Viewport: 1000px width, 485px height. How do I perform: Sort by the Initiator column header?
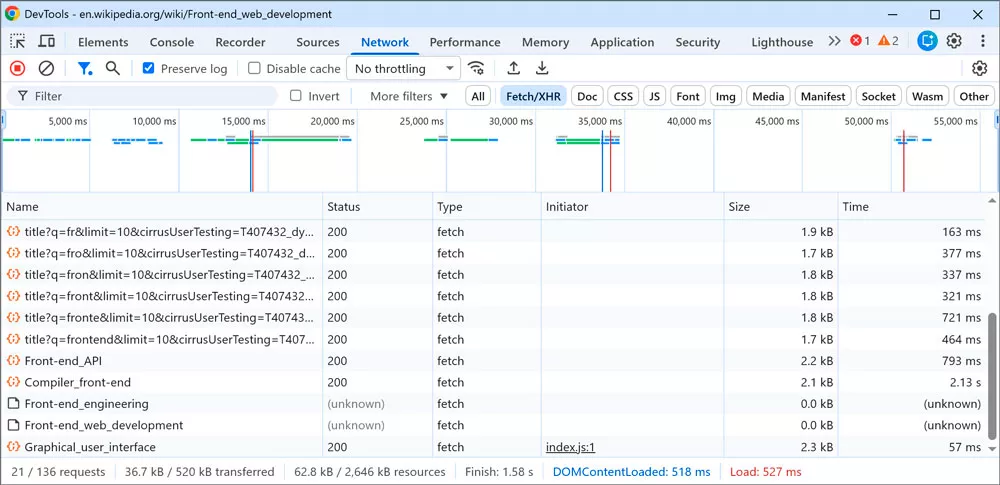point(632,207)
